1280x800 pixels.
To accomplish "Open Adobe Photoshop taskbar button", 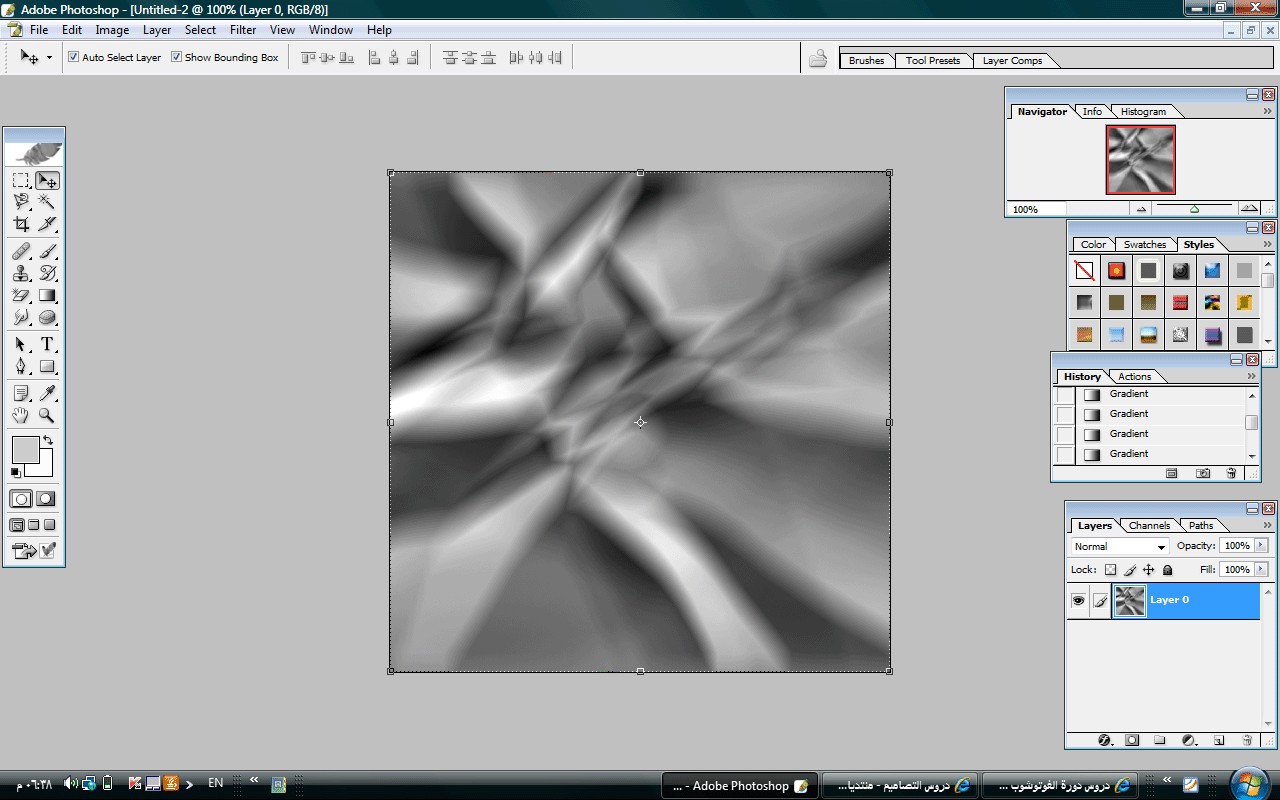I will [740, 786].
